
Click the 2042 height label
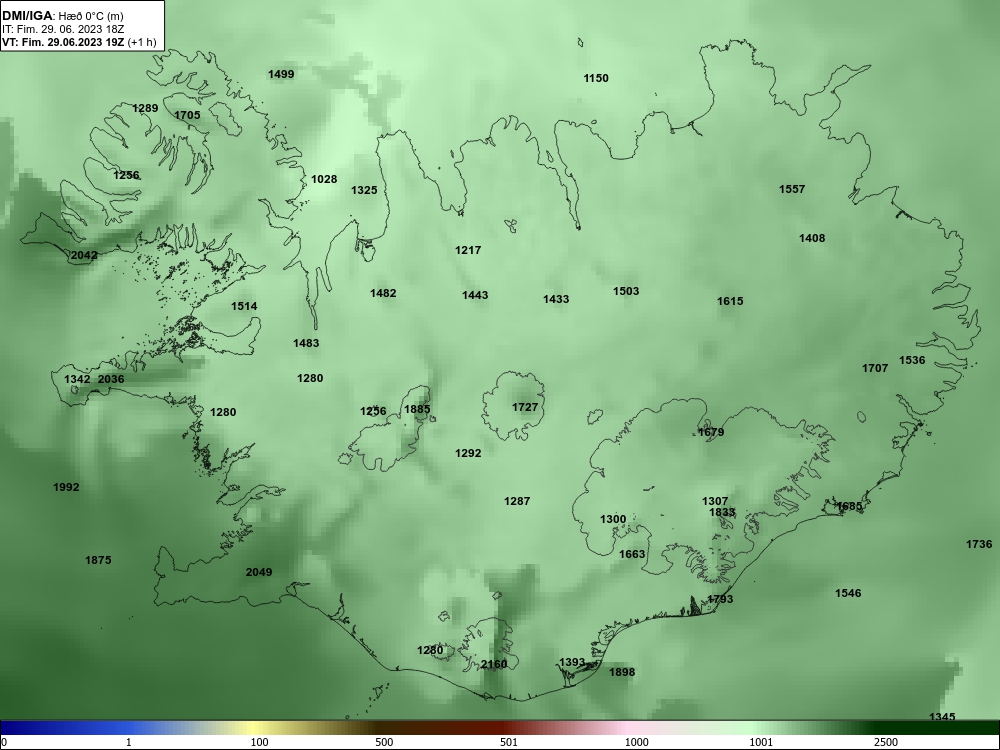pos(84,255)
